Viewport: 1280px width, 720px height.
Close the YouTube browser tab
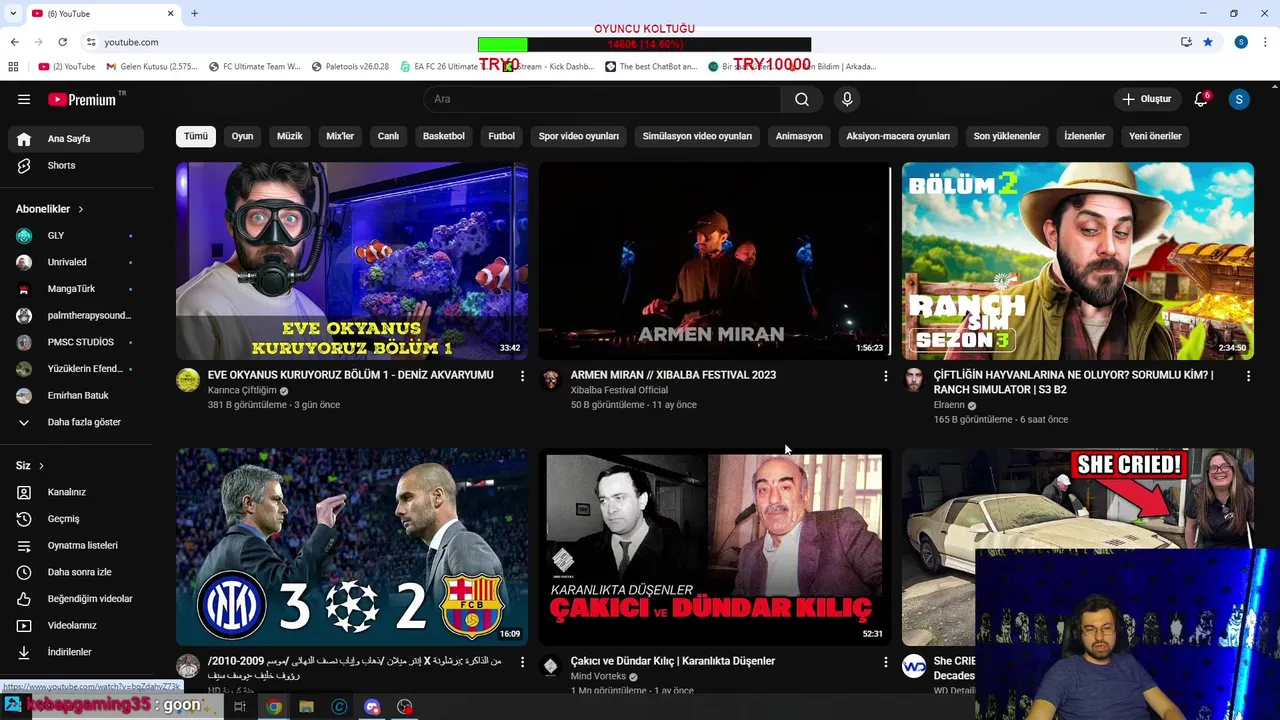170,14
